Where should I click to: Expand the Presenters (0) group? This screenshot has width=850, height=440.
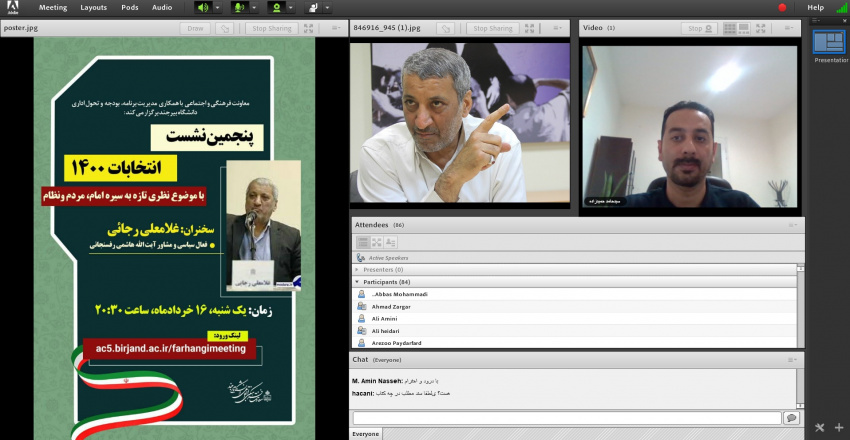357,269
